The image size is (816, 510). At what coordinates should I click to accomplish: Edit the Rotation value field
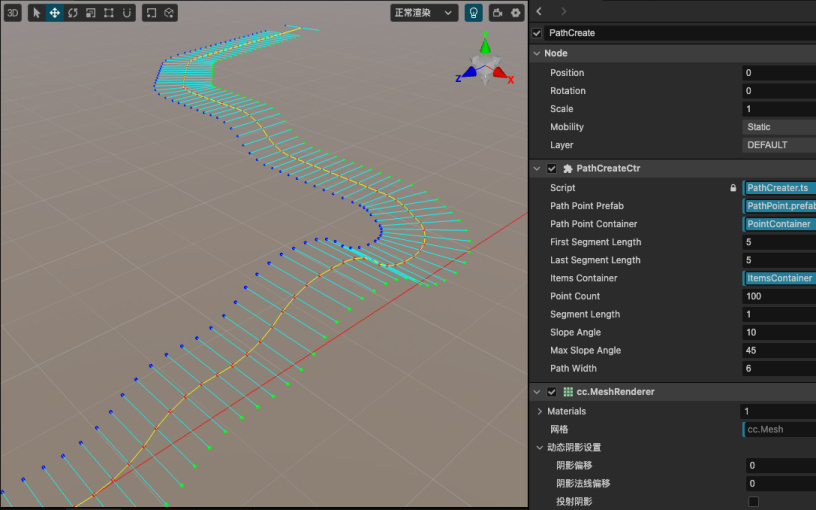tap(779, 91)
